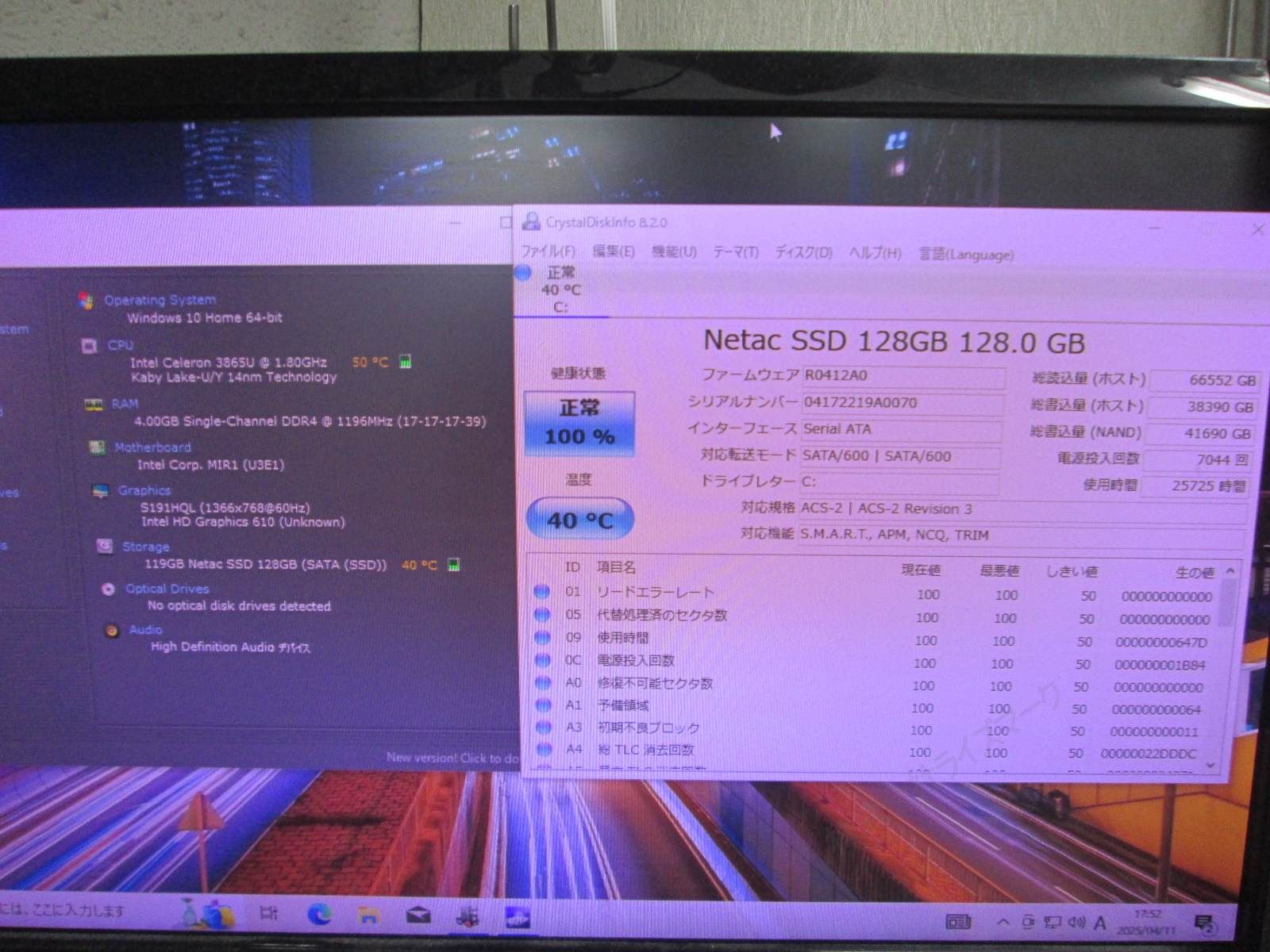Open the Audio section link in Speccy
The width and height of the screenshot is (1270, 952).
145,629
